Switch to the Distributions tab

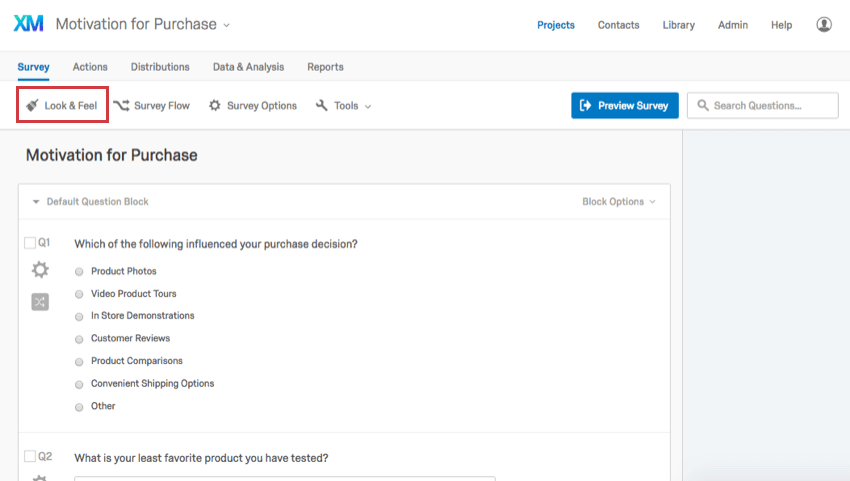(160, 67)
